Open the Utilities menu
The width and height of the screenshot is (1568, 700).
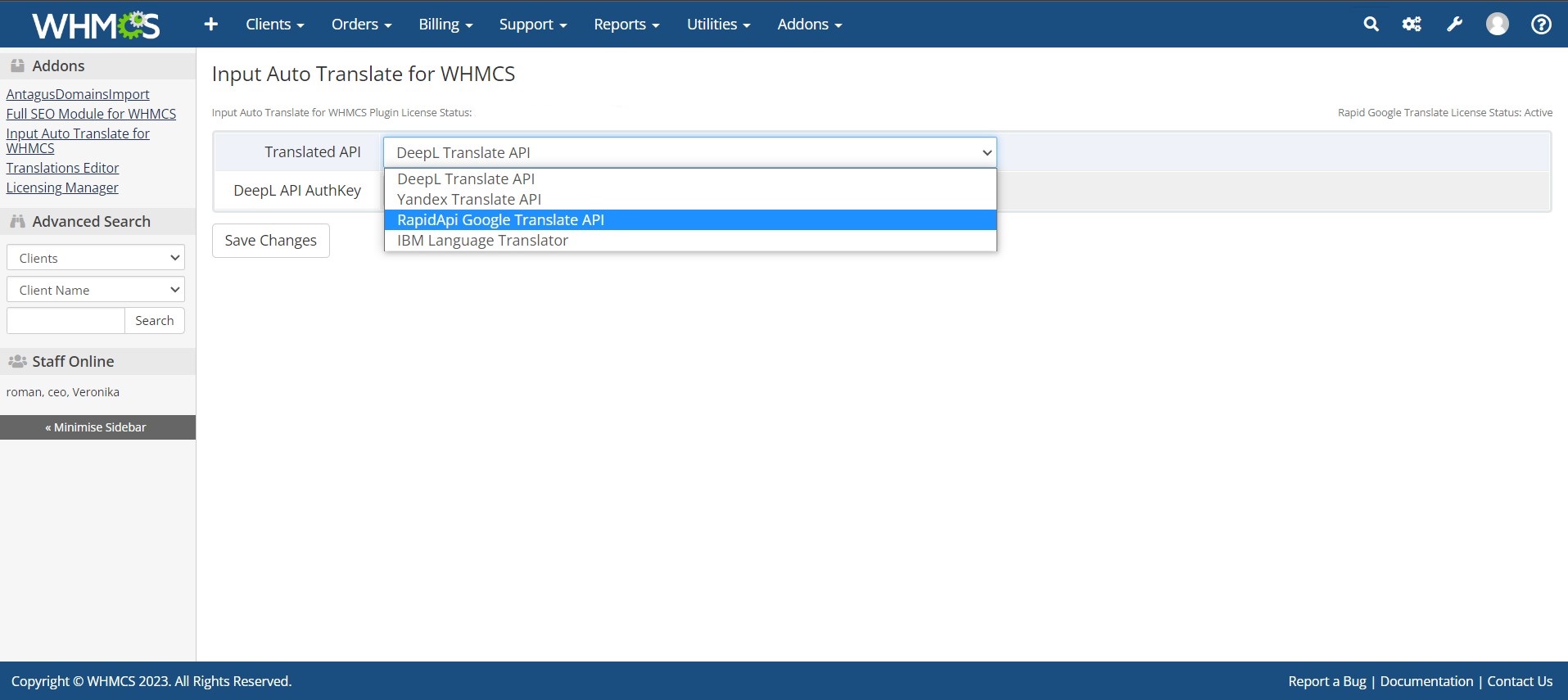tap(718, 25)
